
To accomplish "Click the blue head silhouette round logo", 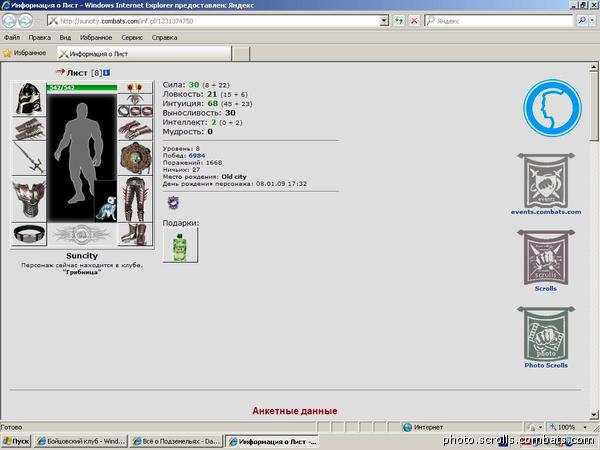I will [x=552, y=108].
